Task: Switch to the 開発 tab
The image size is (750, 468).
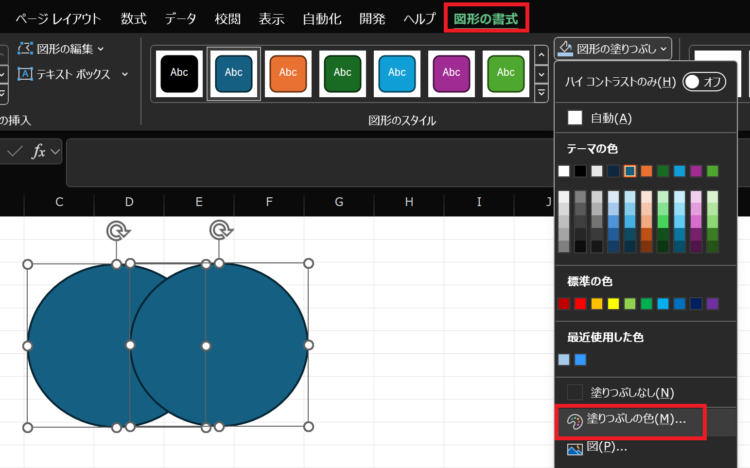Action: tap(372, 19)
